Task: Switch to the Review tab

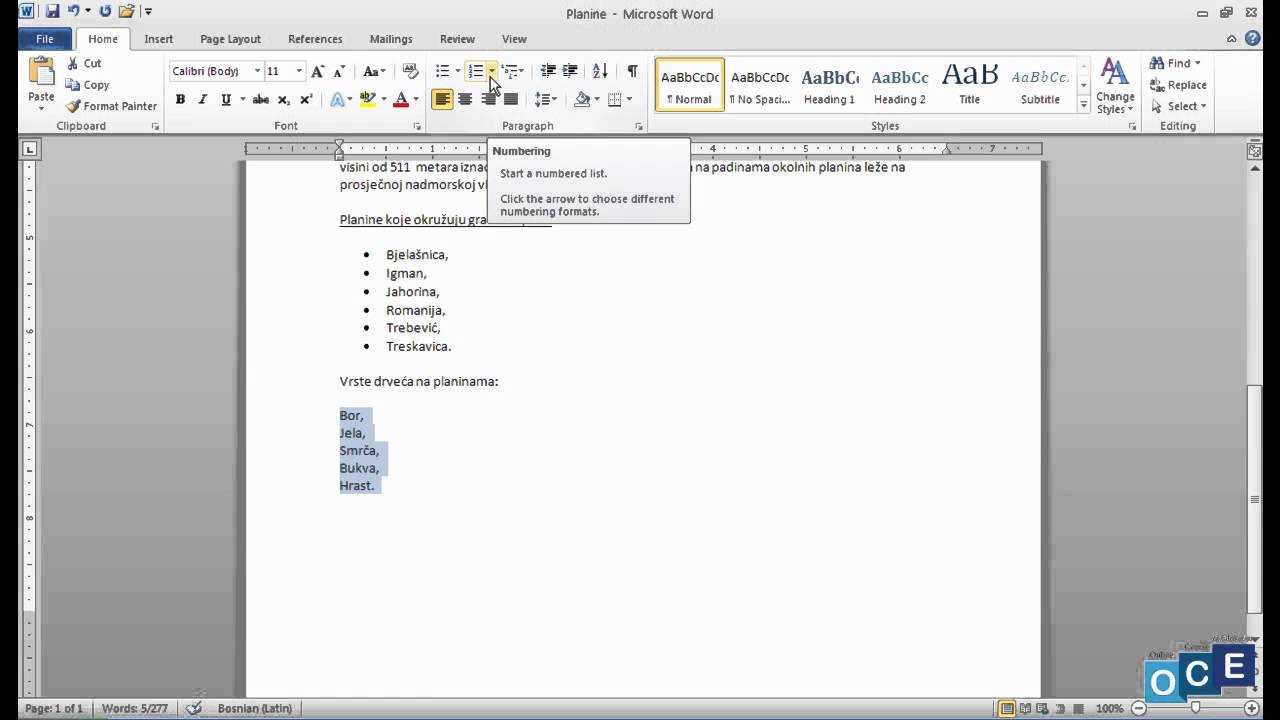Action: pyautogui.click(x=457, y=39)
